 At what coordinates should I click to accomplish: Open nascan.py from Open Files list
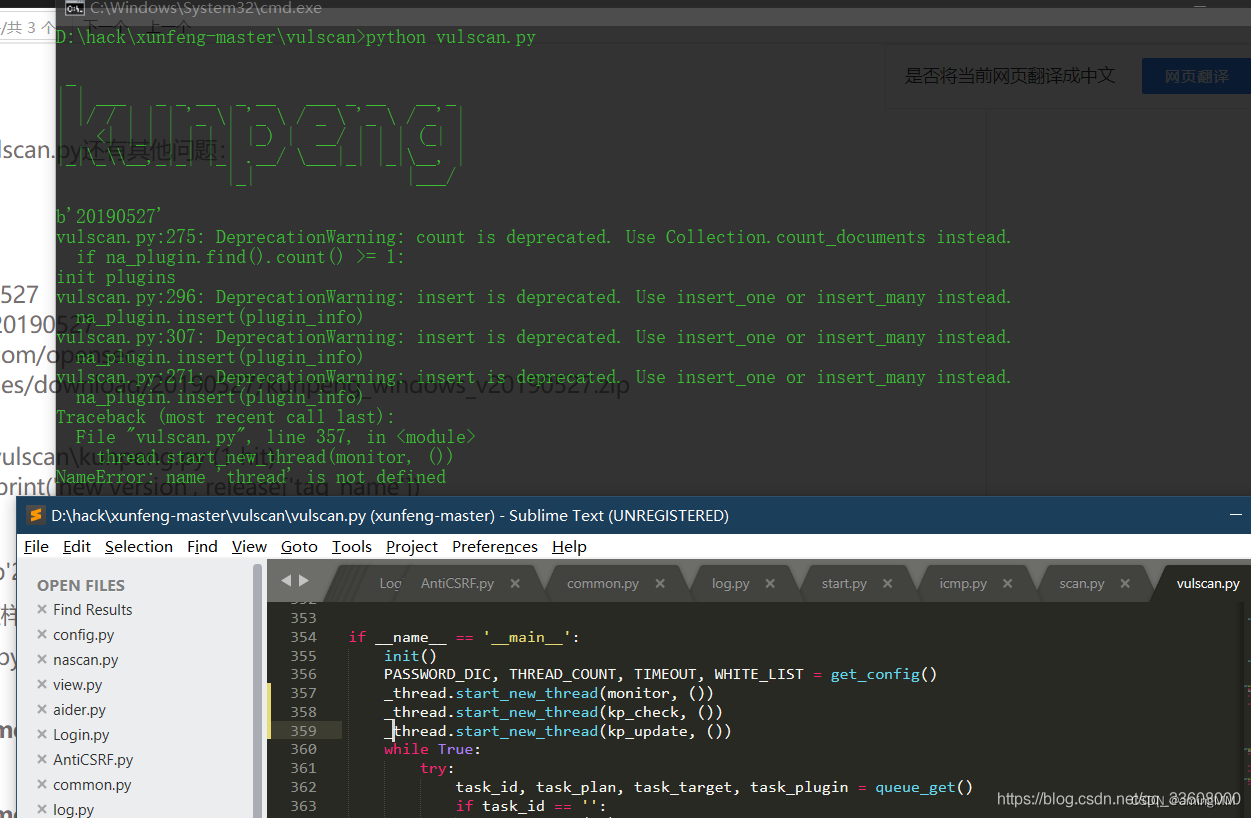click(x=86, y=660)
